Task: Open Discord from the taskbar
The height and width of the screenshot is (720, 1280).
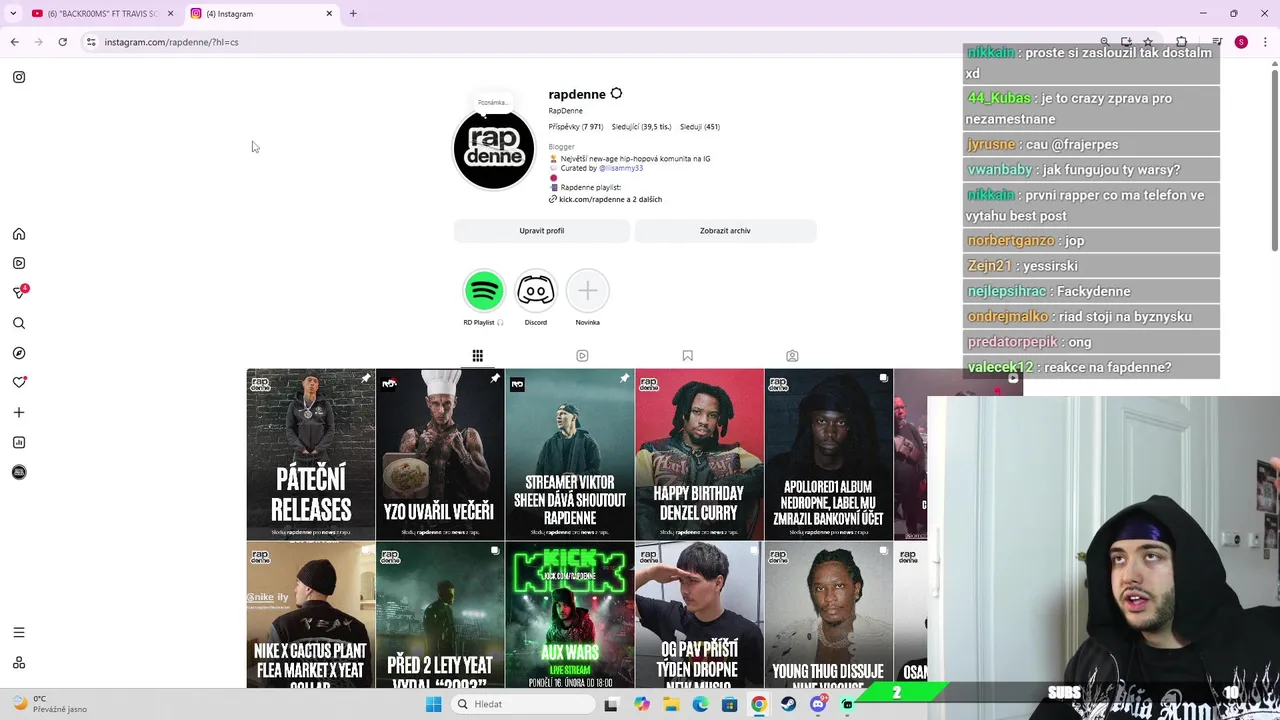Action: (818, 704)
